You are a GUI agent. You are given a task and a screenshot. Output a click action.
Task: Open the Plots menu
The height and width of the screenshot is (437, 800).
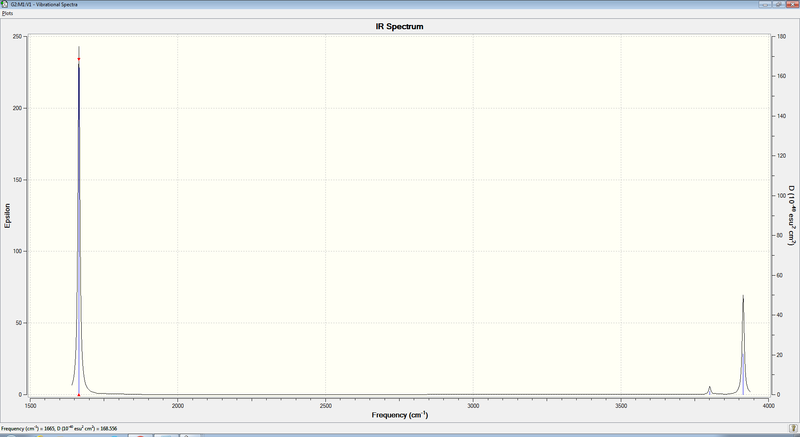coord(7,13)
